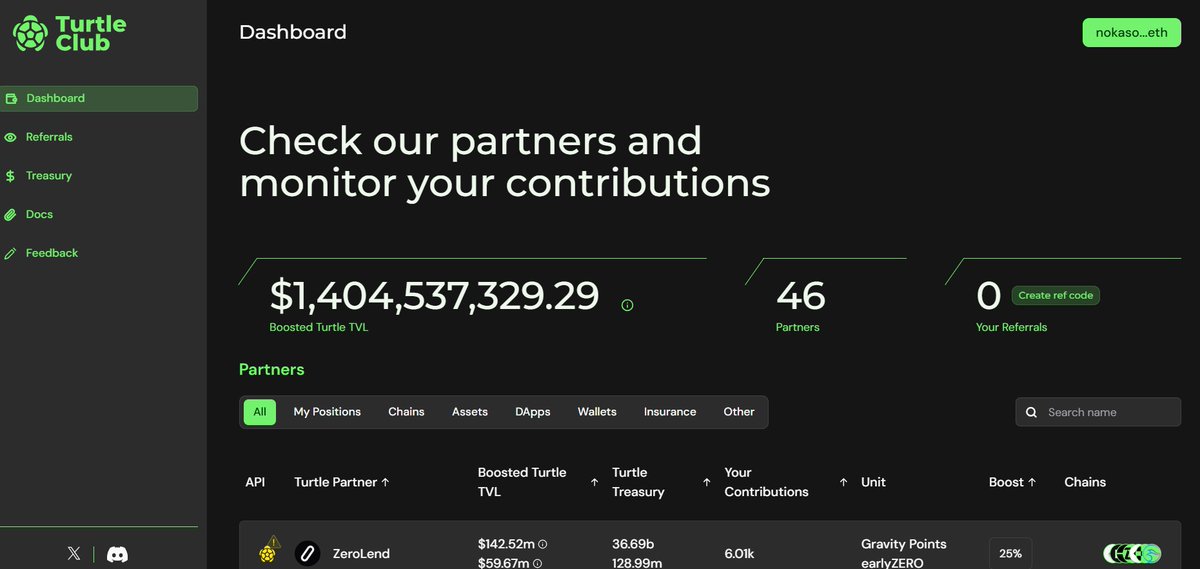Sort by Boosted Turtle TVL arrow
Screen dimensions: 1200x569
pyautogui.click(x=594, y=482)
